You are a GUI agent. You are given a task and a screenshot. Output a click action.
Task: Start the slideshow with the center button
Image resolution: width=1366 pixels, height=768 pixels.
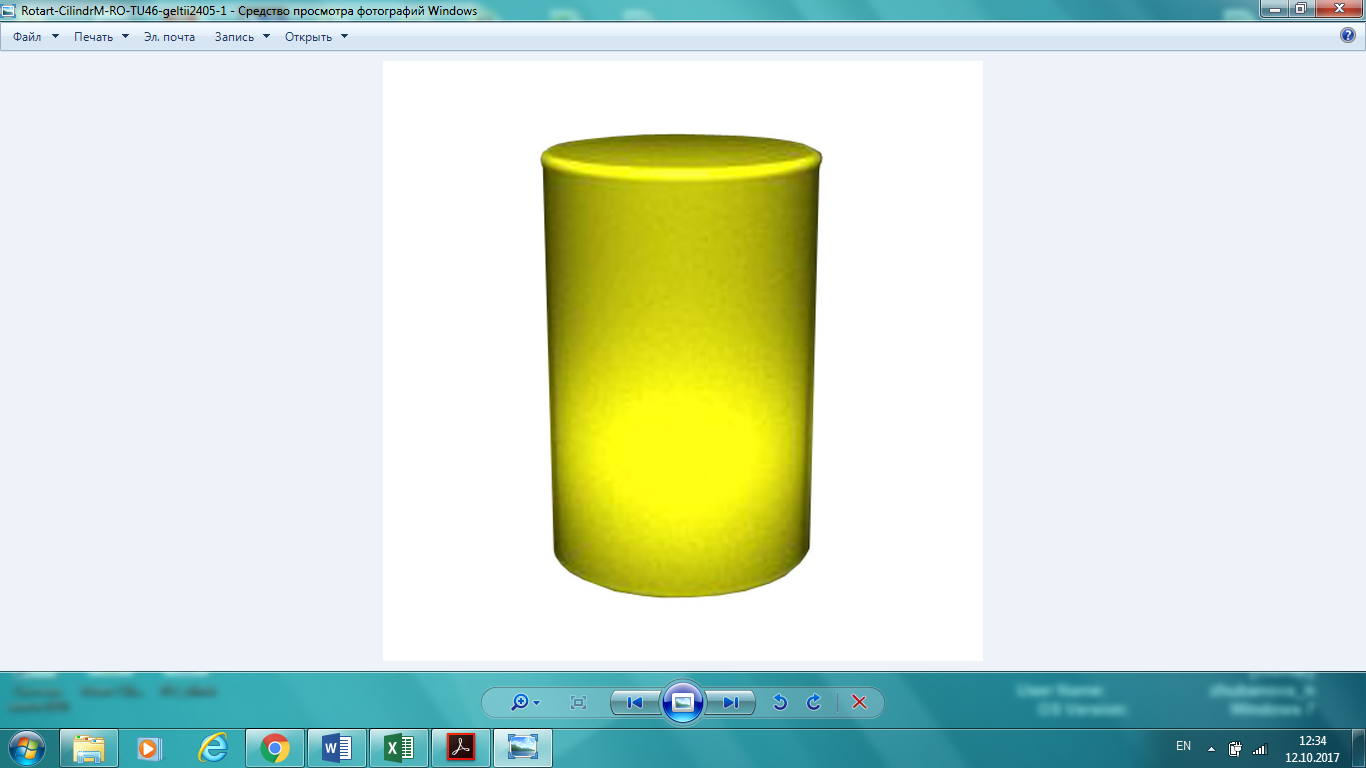(683, 702)
